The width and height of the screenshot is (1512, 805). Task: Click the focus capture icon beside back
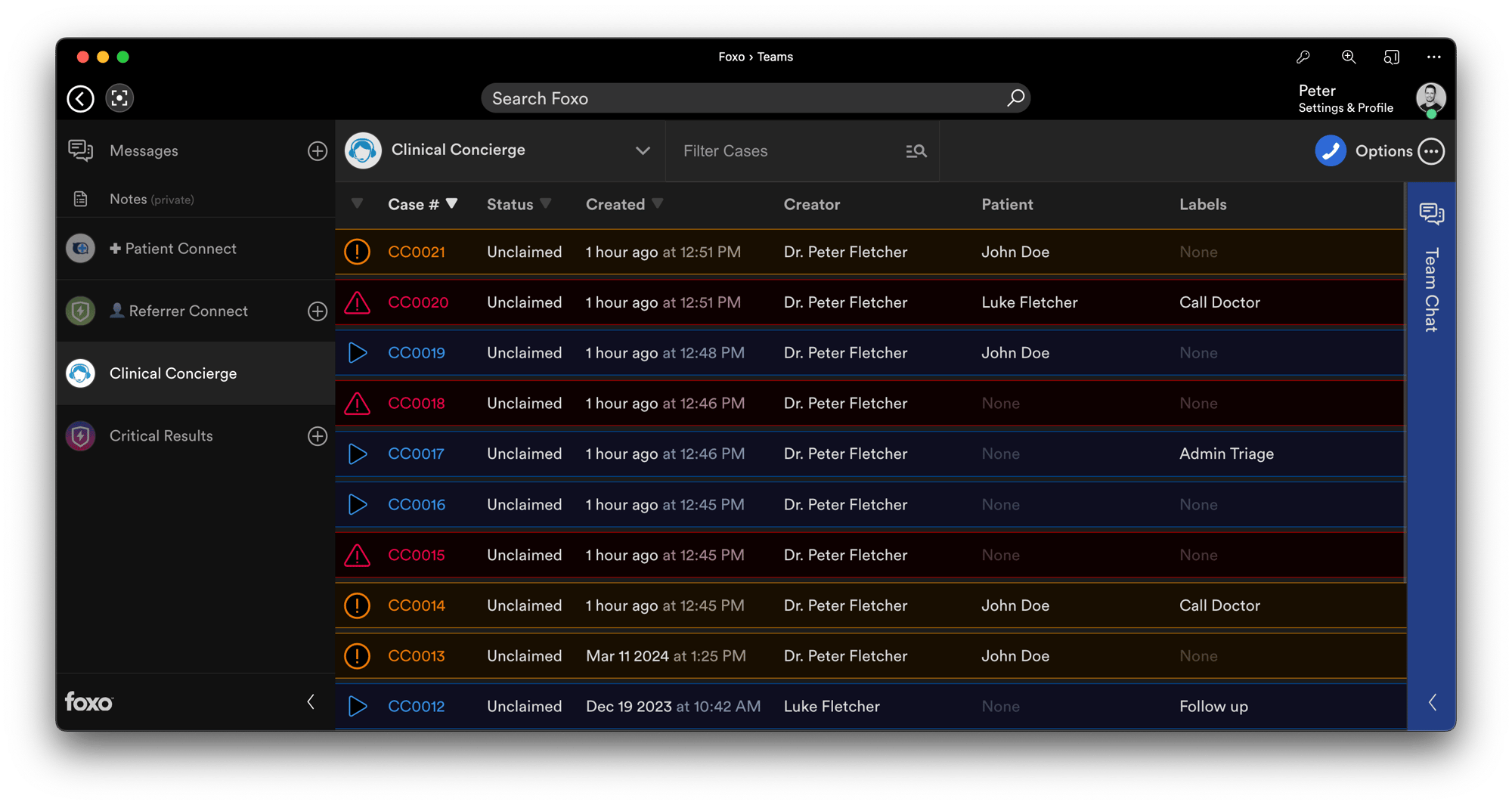tap(119, 98)
